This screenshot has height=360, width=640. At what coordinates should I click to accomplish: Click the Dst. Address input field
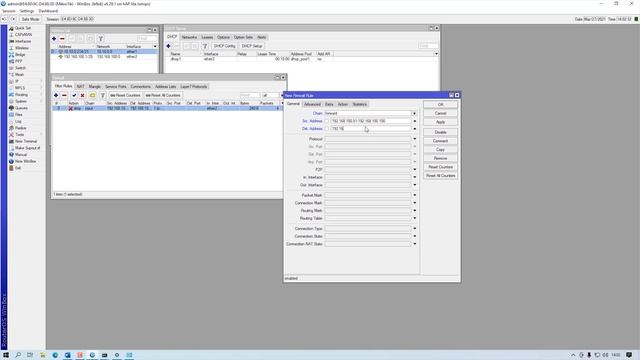(x=371, y=129)
